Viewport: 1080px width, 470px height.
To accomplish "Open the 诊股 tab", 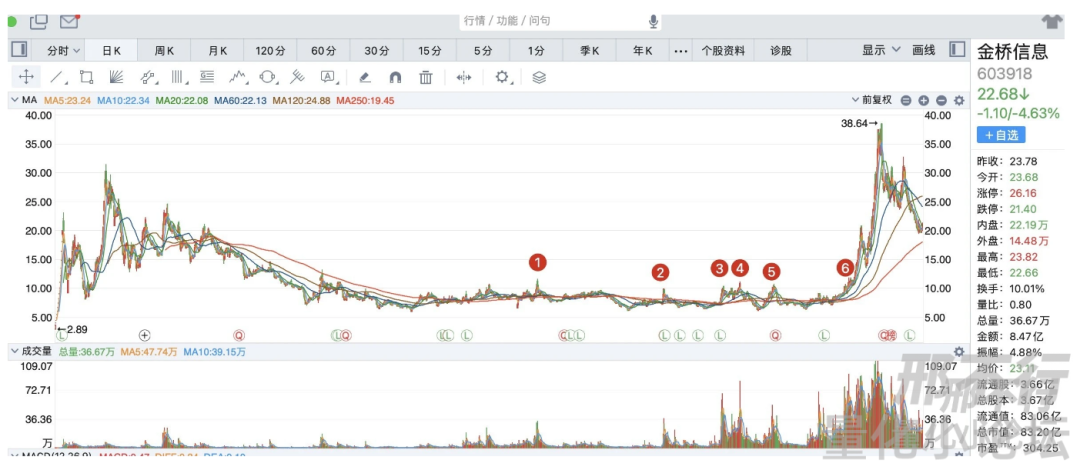I will (x=780, y=50).
